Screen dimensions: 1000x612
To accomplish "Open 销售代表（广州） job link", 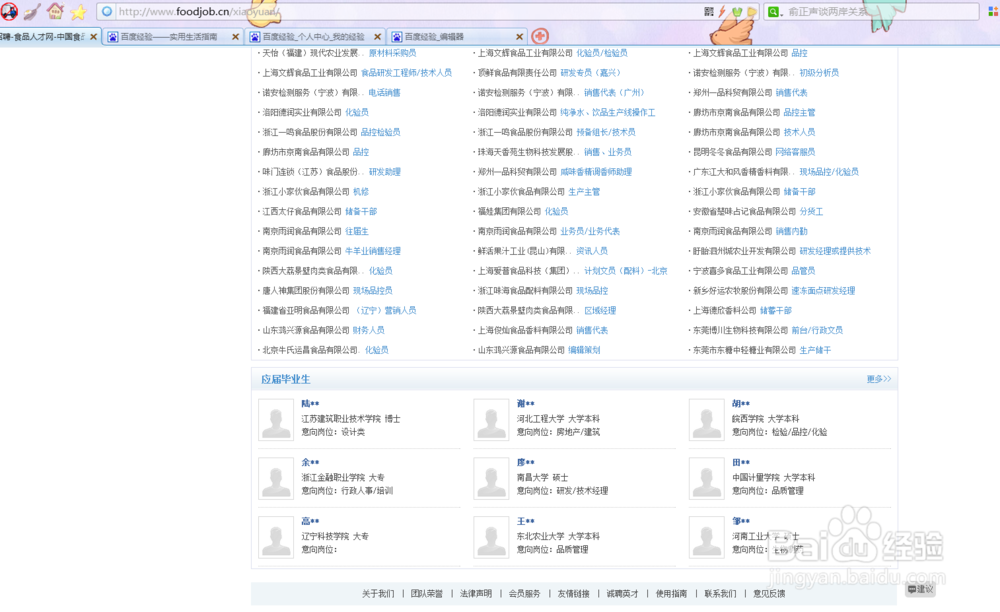I will pos(614,92).
